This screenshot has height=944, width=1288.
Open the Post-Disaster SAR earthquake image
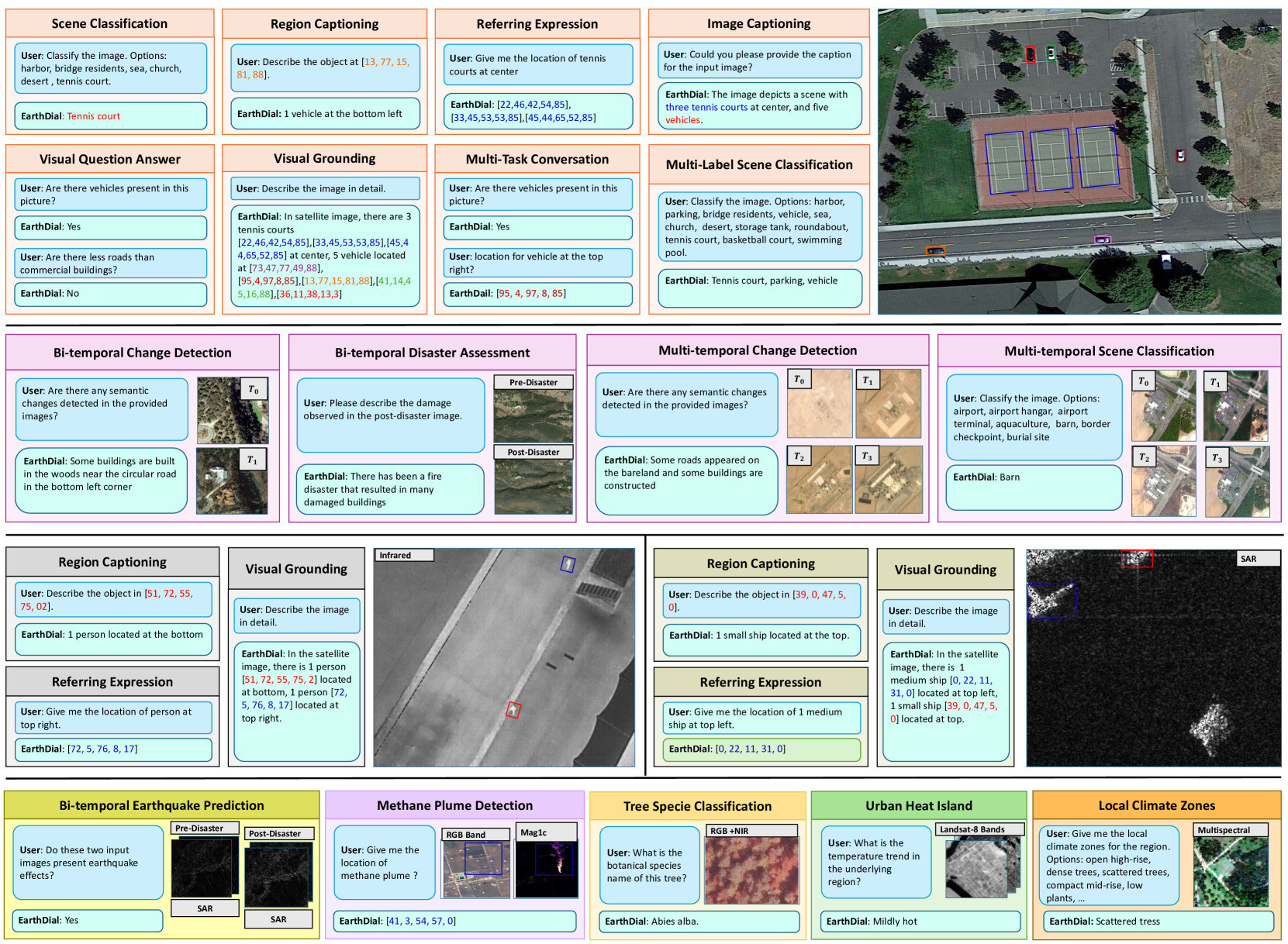[278, 877]
